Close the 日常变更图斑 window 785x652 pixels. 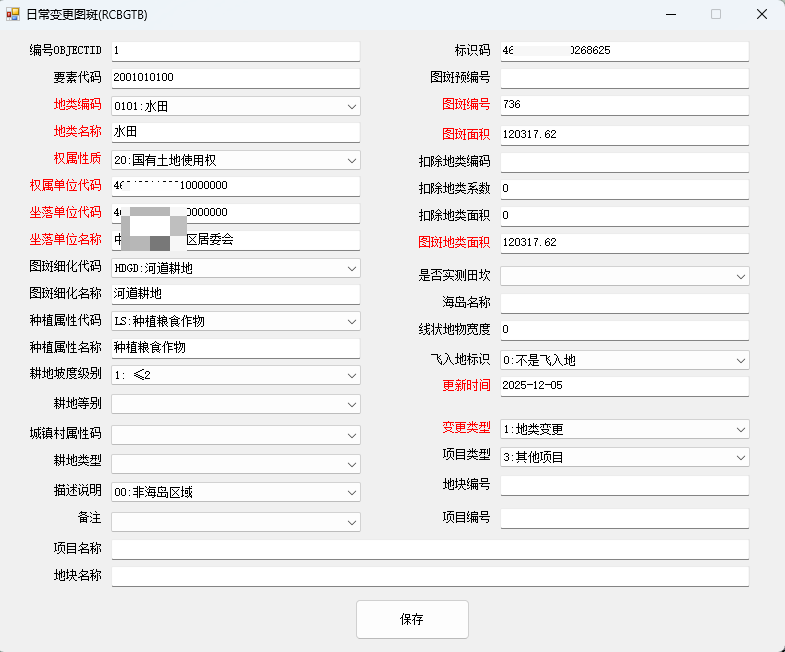pyautogui.click(x=761, y=14)
